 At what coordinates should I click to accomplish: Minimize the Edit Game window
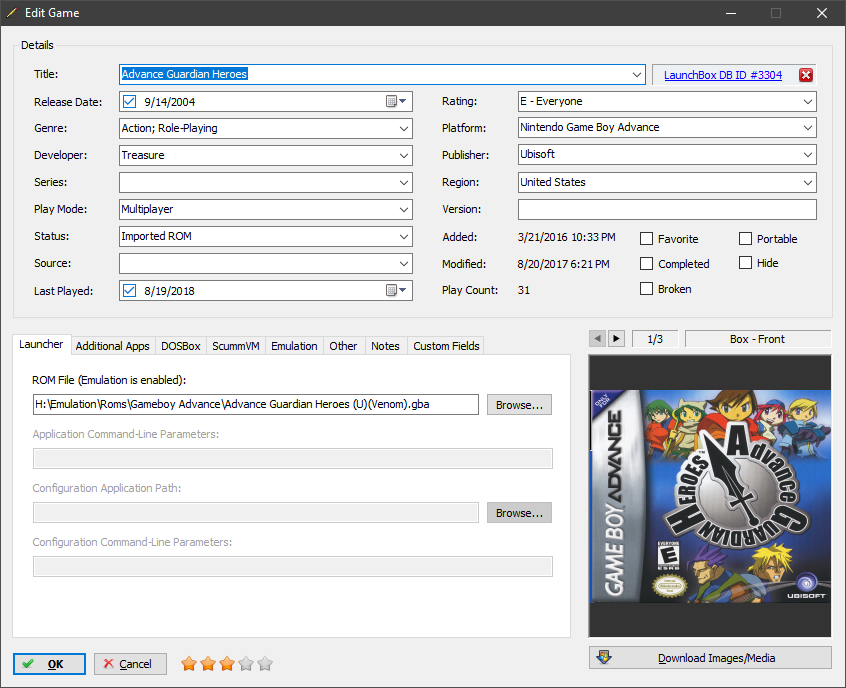(731, 13)
